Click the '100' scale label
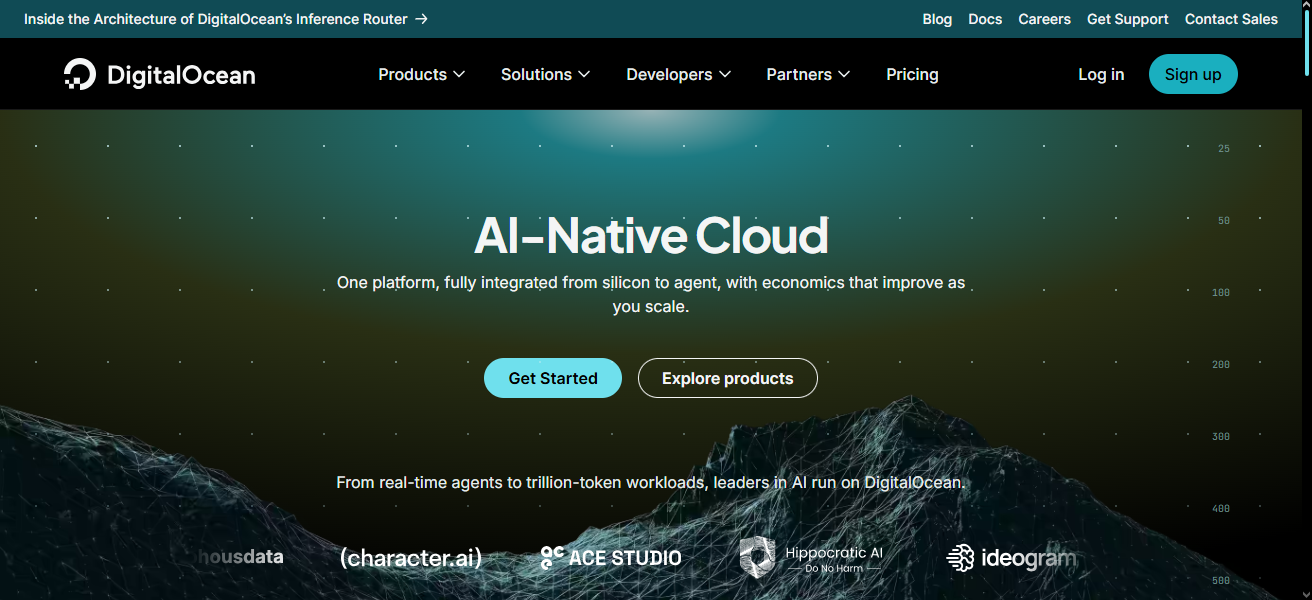The width and height of the screenshot is (1312, 600). 1220,293
